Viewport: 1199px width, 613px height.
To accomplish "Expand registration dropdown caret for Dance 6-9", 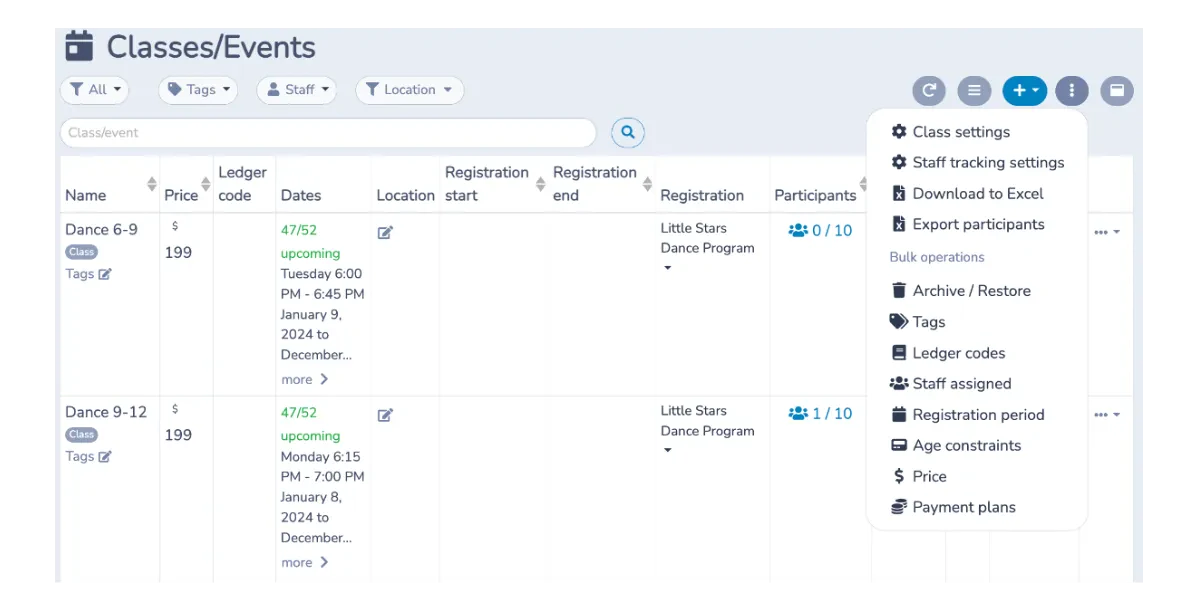I will pyautogui.click(x=668, y=268).
